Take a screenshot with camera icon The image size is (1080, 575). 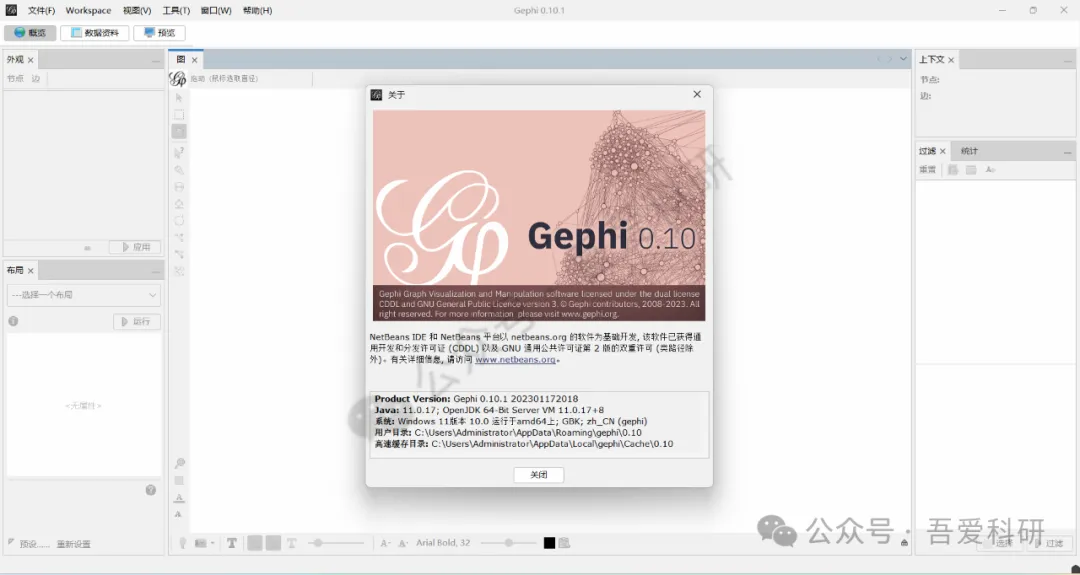(200, 543)
